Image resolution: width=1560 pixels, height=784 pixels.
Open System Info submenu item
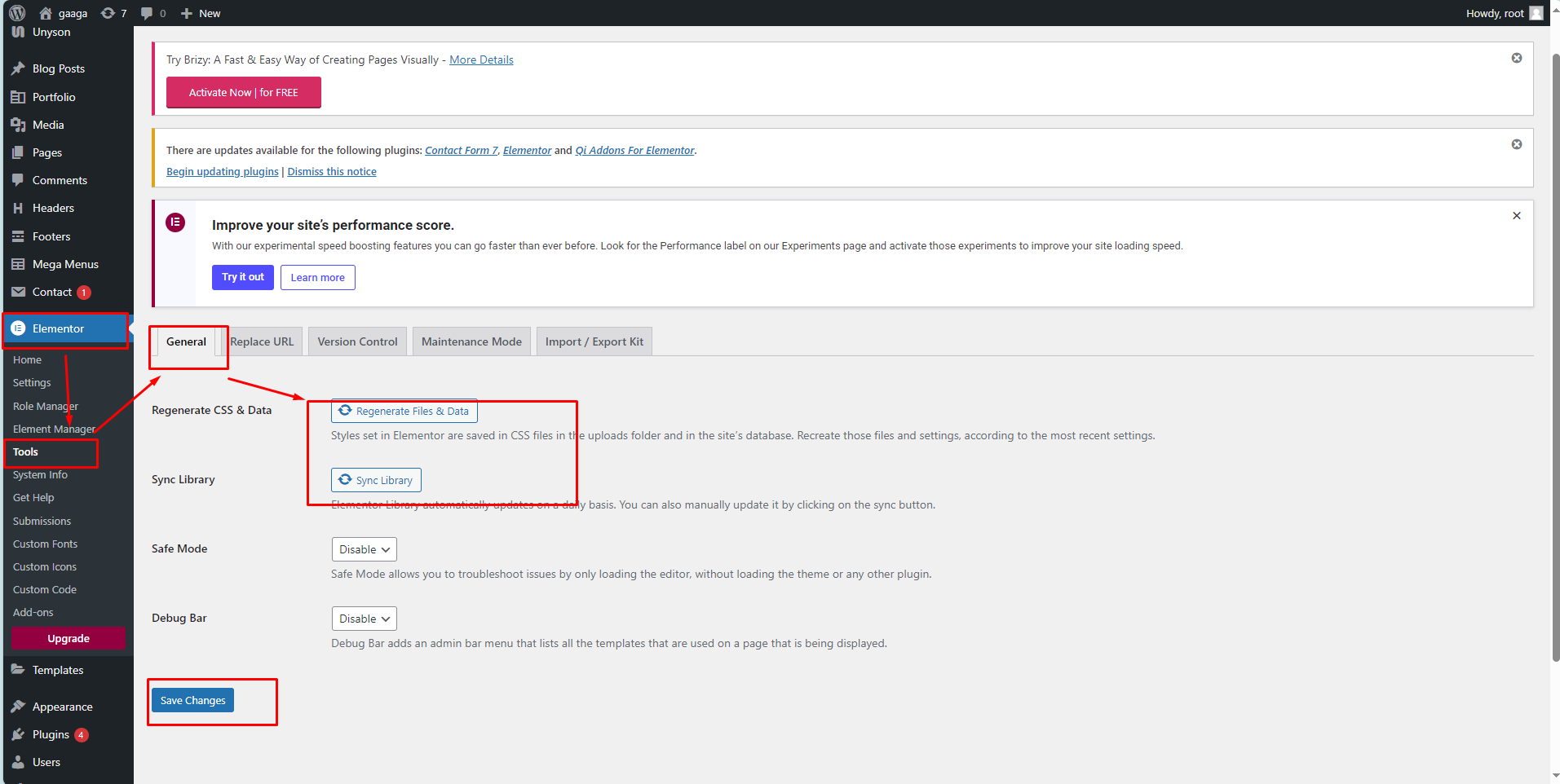pos(40,474)
